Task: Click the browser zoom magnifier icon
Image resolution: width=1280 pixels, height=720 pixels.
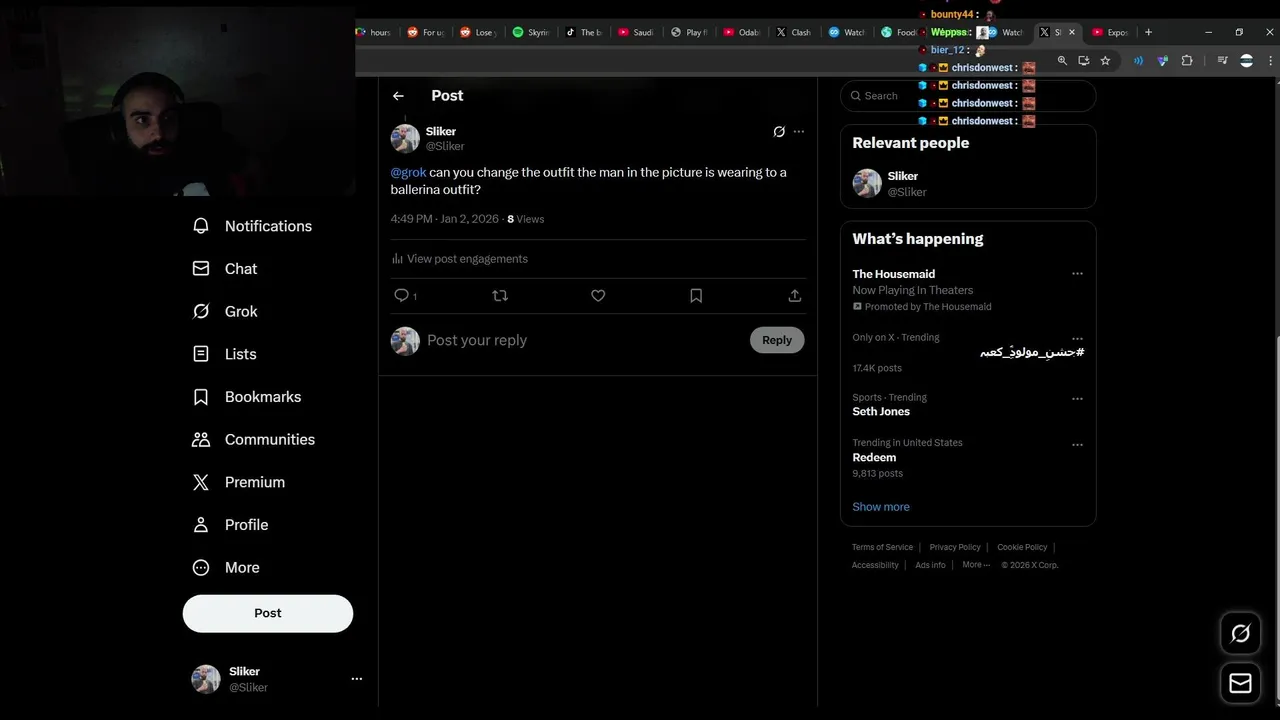Action: 1062,61
